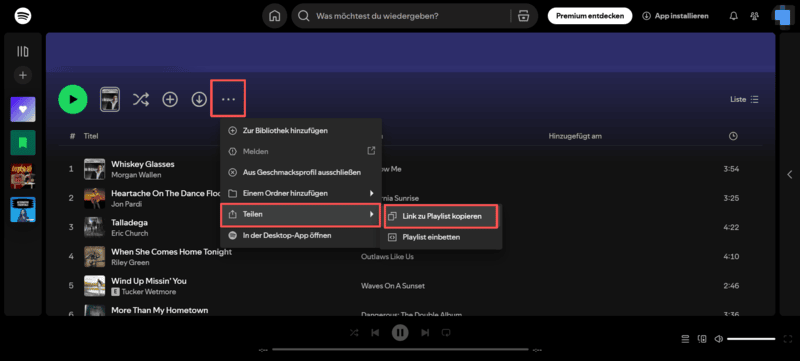Open Your Library icon
800x361 pixels.
tap(23, 51)
